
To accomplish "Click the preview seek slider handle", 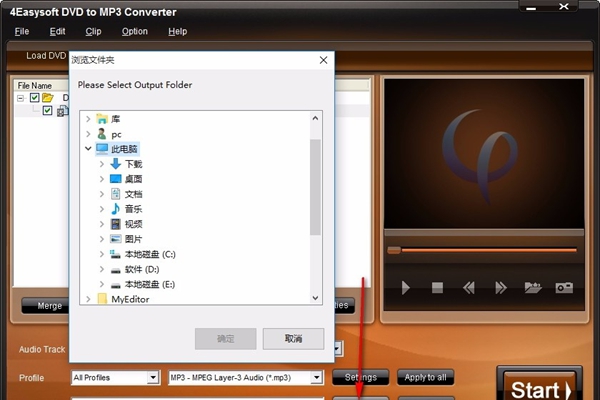I will click(x=394, y=250).
